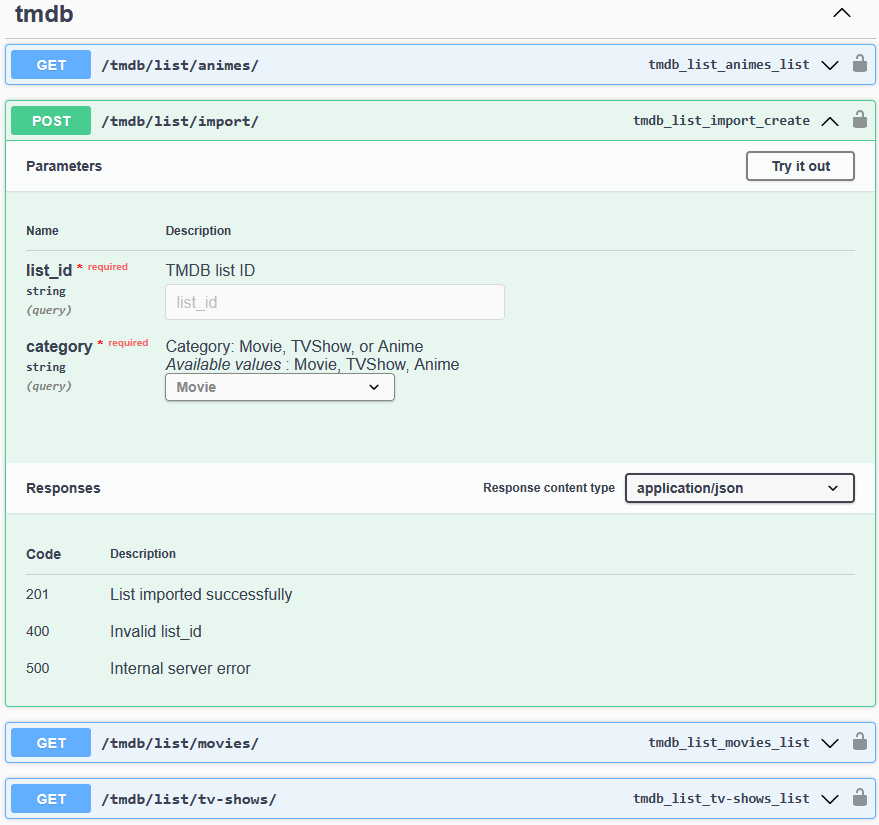The image size is (879, 825).
Task: Click the GET badge for /tmdb/list/tv-shows/
Action: 51,799
